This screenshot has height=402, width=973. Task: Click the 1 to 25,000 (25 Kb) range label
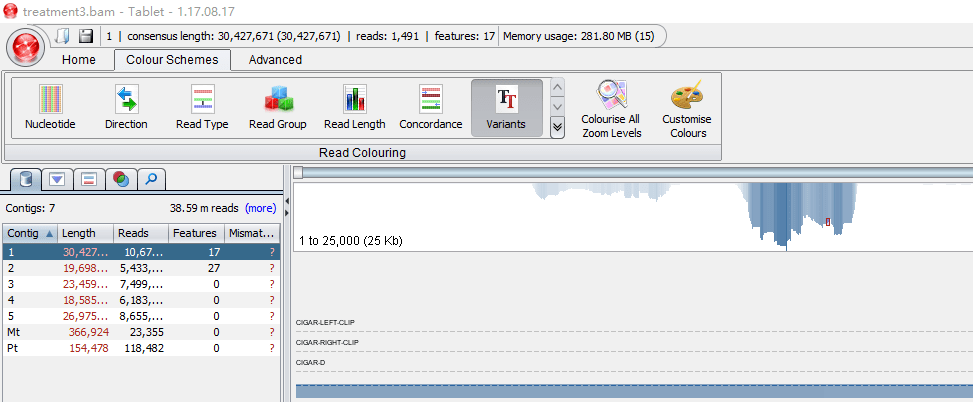(x=351, y=241)
